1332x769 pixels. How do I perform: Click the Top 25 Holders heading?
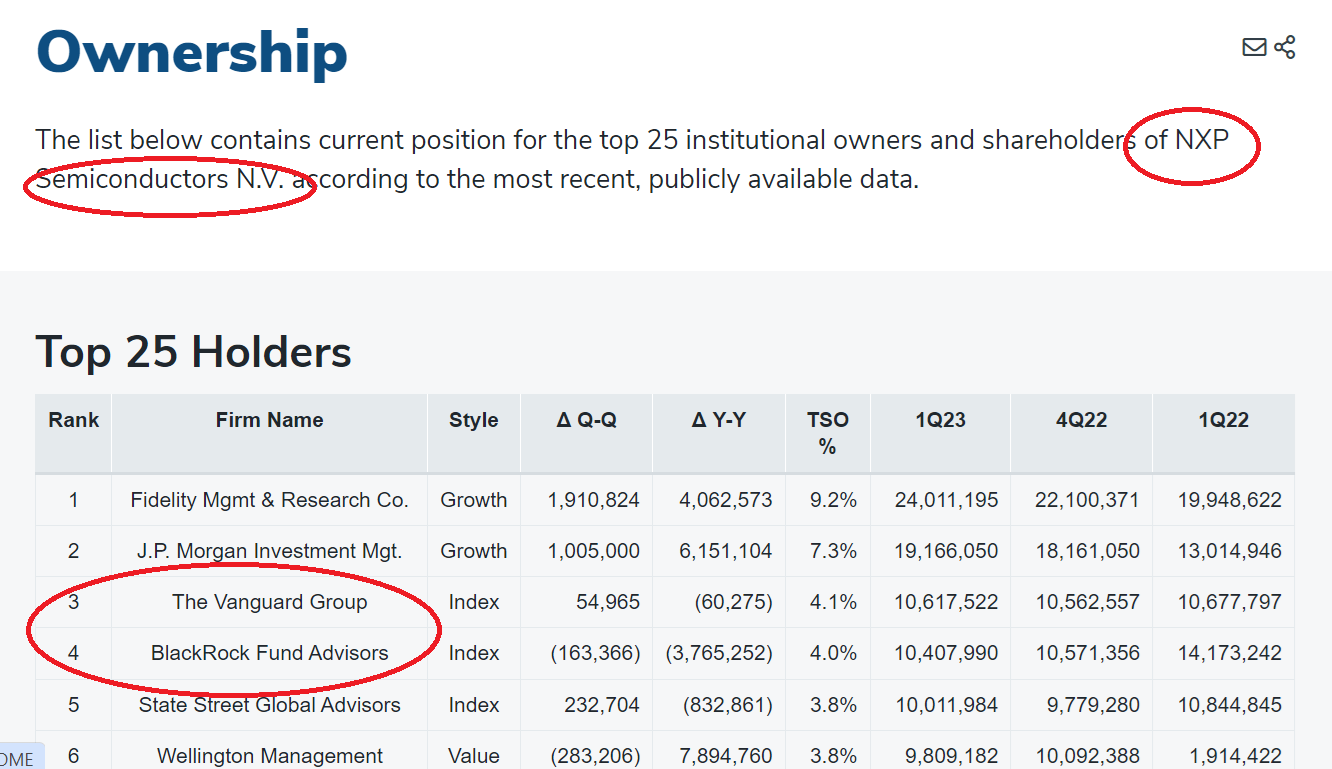(x=194, y=352)
